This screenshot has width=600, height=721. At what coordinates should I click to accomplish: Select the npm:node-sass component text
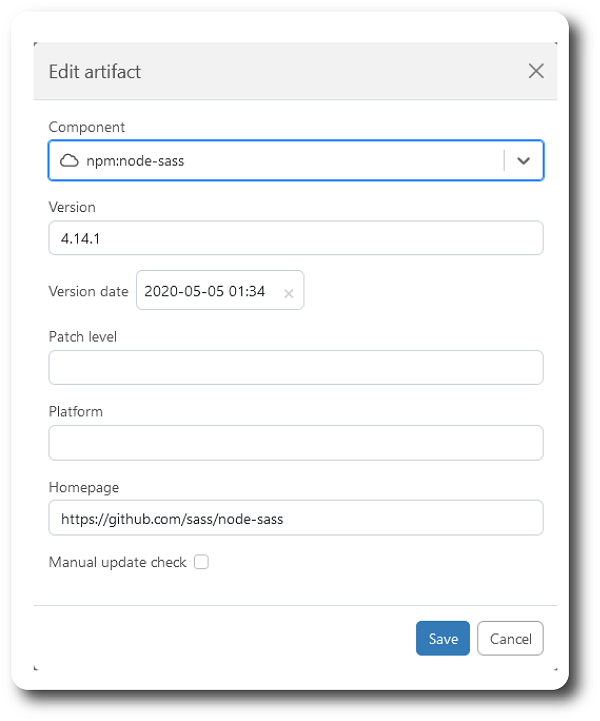pyautogui.click(x=135, y=161)
